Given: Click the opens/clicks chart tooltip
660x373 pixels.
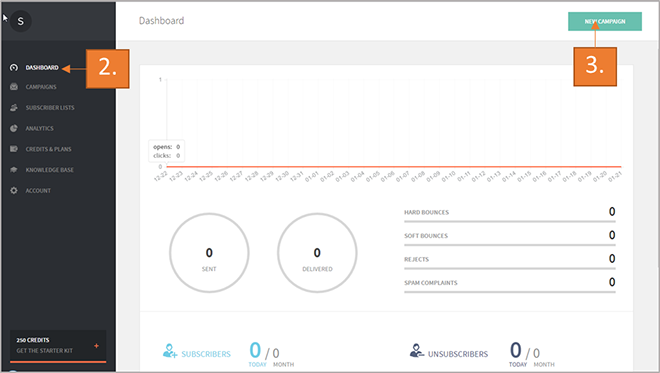Looking at the screenshot, I should pyautogui.click(x=166, y=151).
